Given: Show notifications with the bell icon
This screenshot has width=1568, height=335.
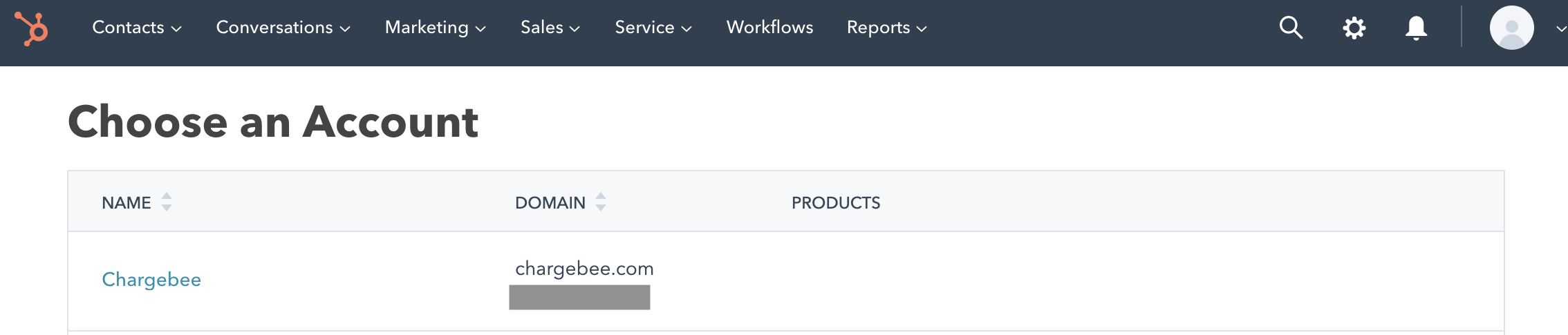Looking at the screenshot, I should pyautogui.click(x=1416, y=28).
